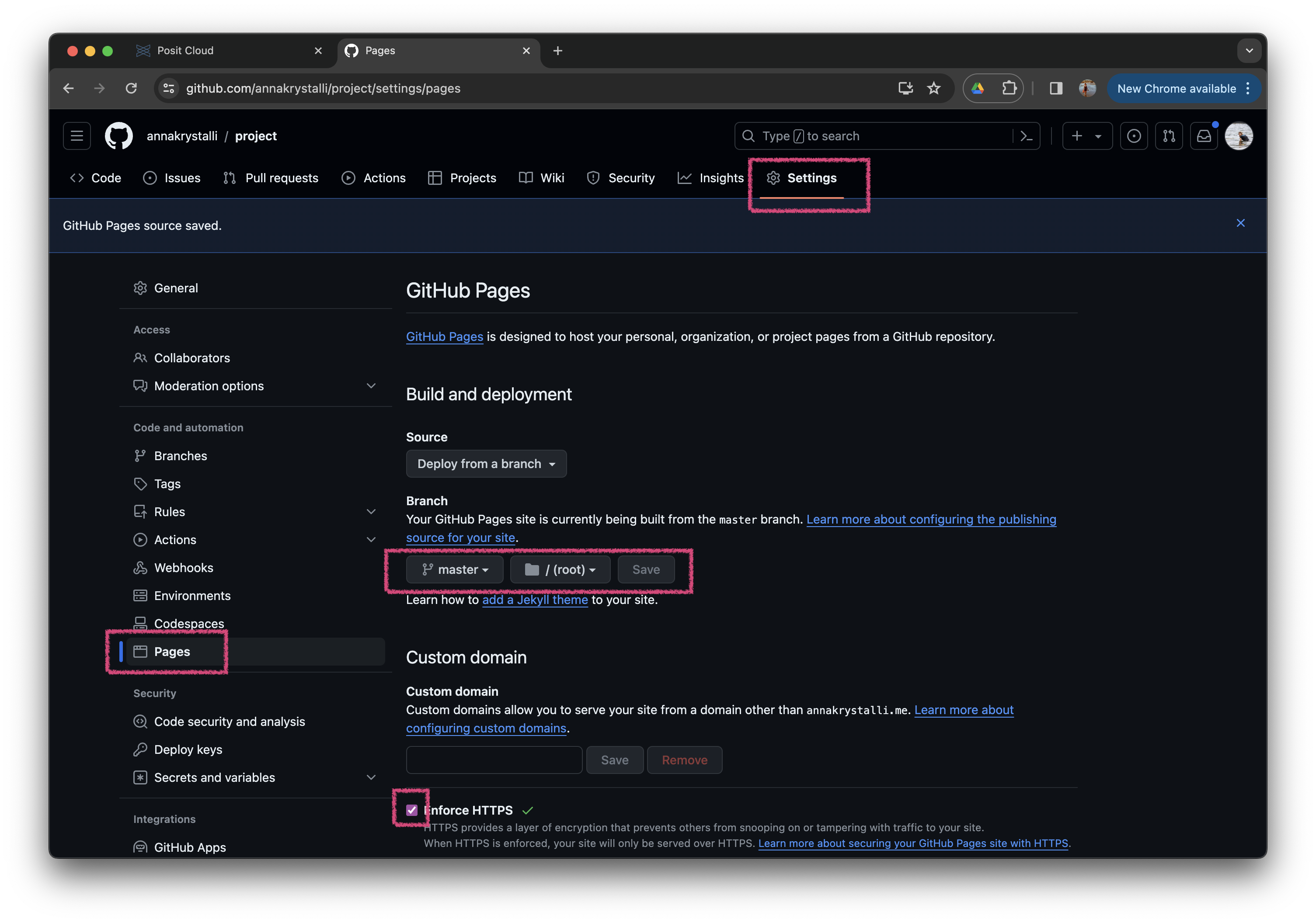Open Webhooks settings in sidebar
The image size is (1316, 923).
255,568
